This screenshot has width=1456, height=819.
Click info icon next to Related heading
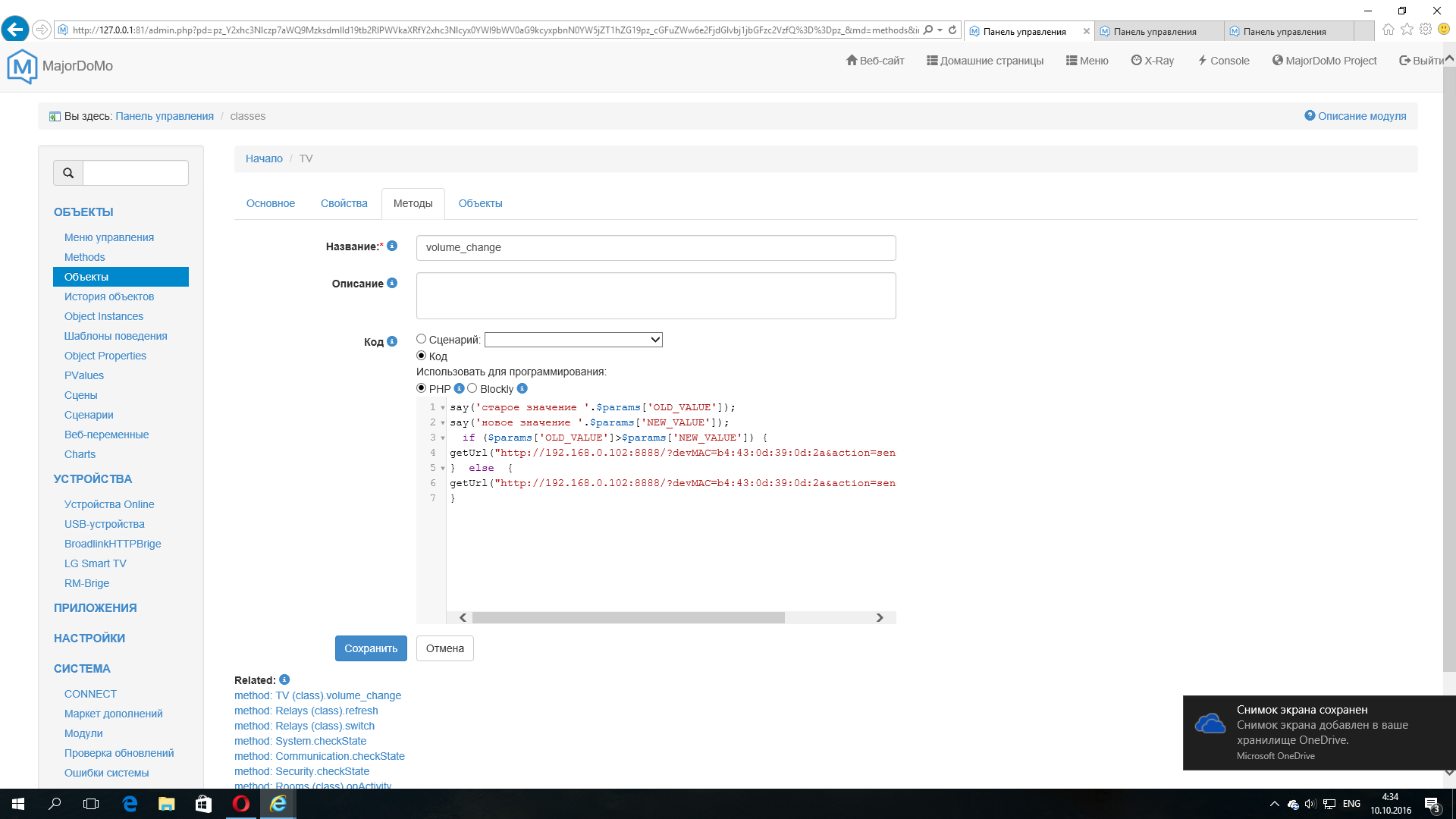click(x=284, y=679)
